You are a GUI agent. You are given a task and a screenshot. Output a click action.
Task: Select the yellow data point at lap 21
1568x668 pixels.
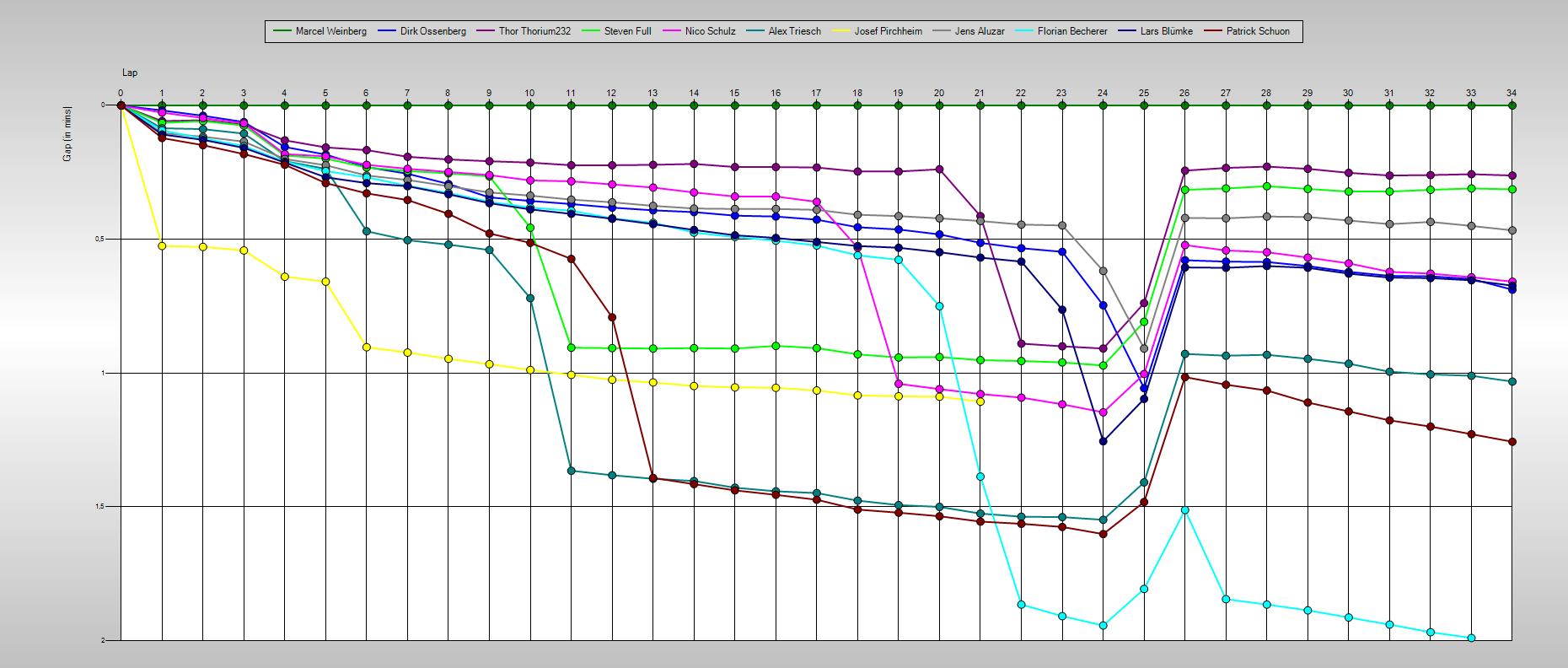pyautogui.click(x=980, y=401)
